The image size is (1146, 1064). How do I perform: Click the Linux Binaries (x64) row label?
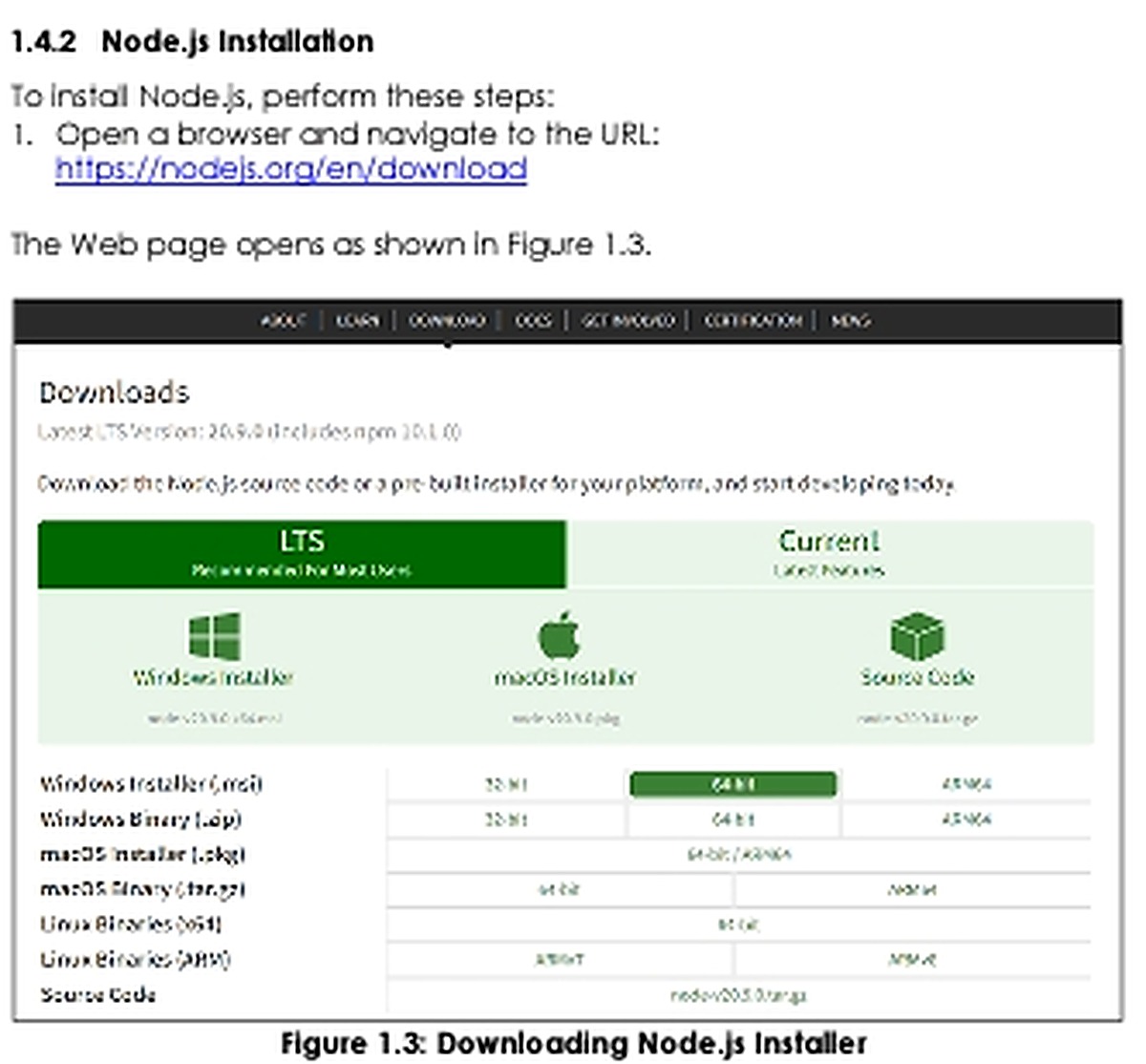[131, 925]
